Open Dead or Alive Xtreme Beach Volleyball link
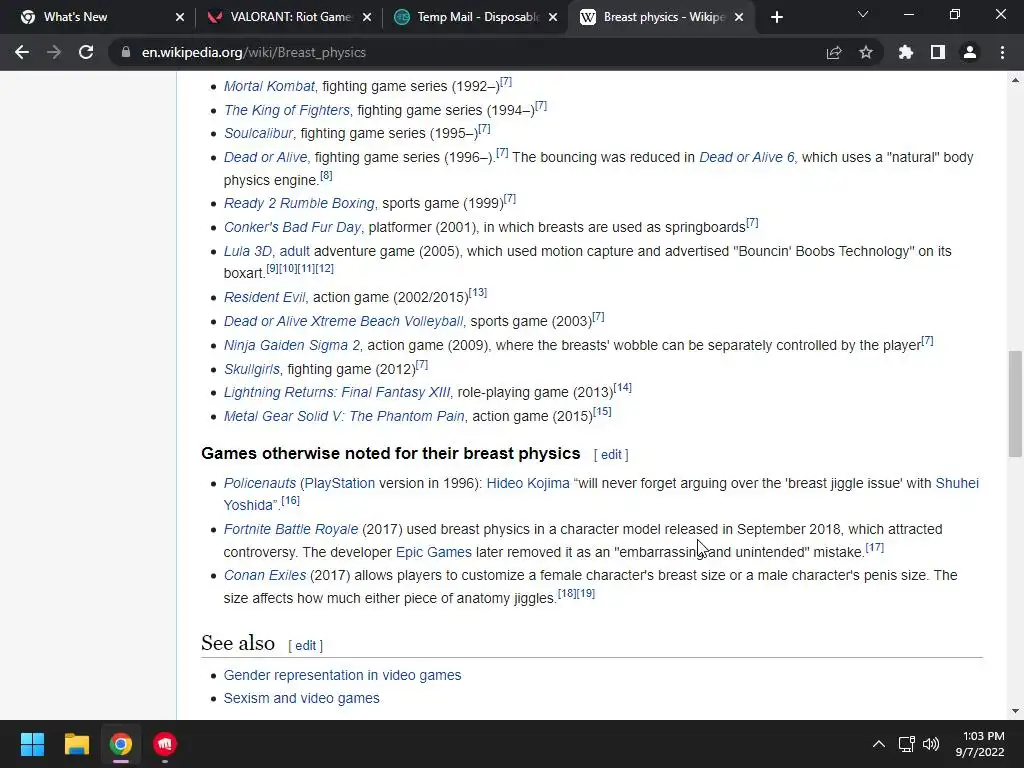Image resolution: width=1024 pixels, height=768 pixels. 344,321
